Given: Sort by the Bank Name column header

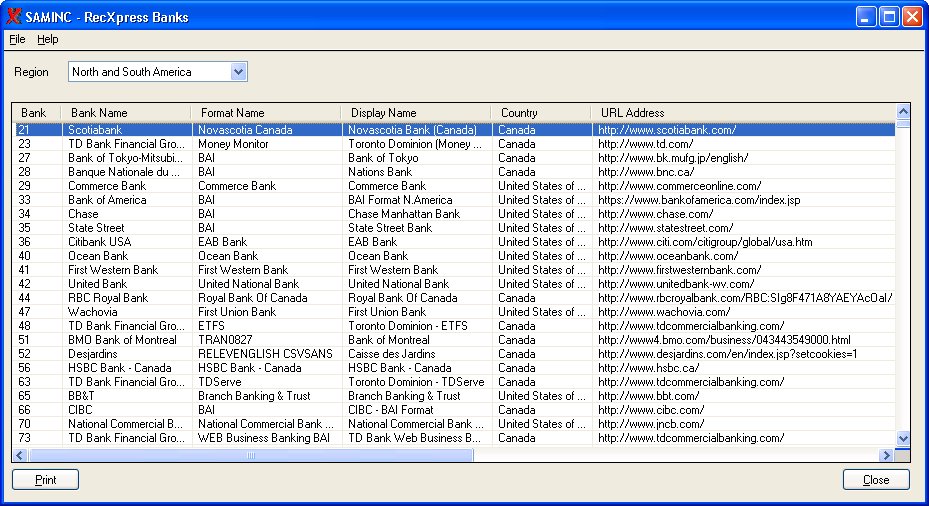Looking at the screenshot, I should pyautogui.click(x=126, y=113).
